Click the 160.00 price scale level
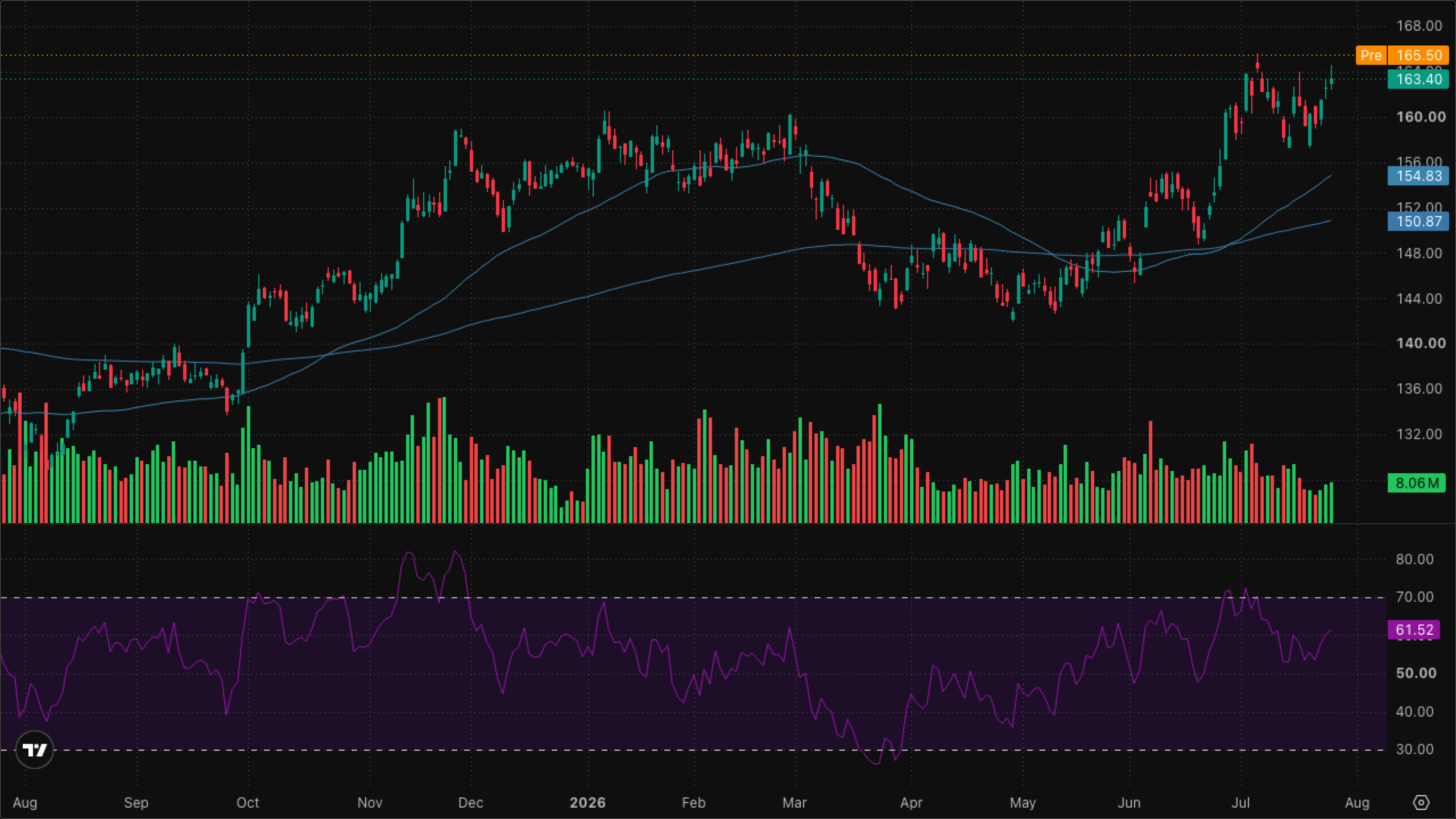This screenshot has width=1456, height=819. [x=1421, y=117]
